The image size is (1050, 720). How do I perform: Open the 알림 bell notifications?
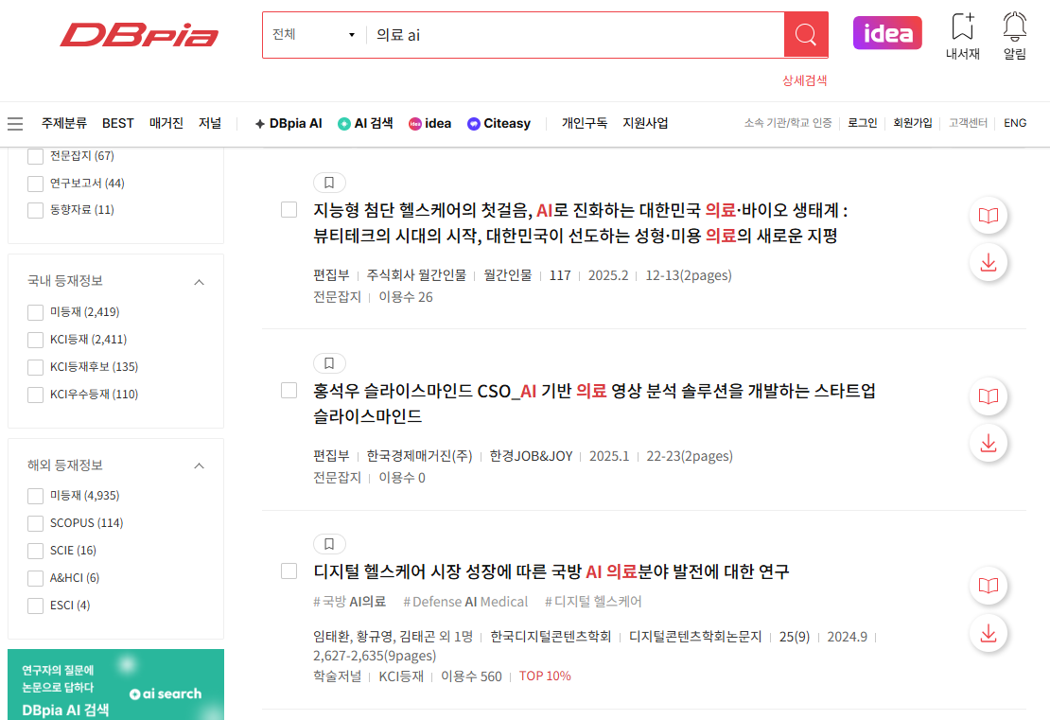coord(1015,37)
